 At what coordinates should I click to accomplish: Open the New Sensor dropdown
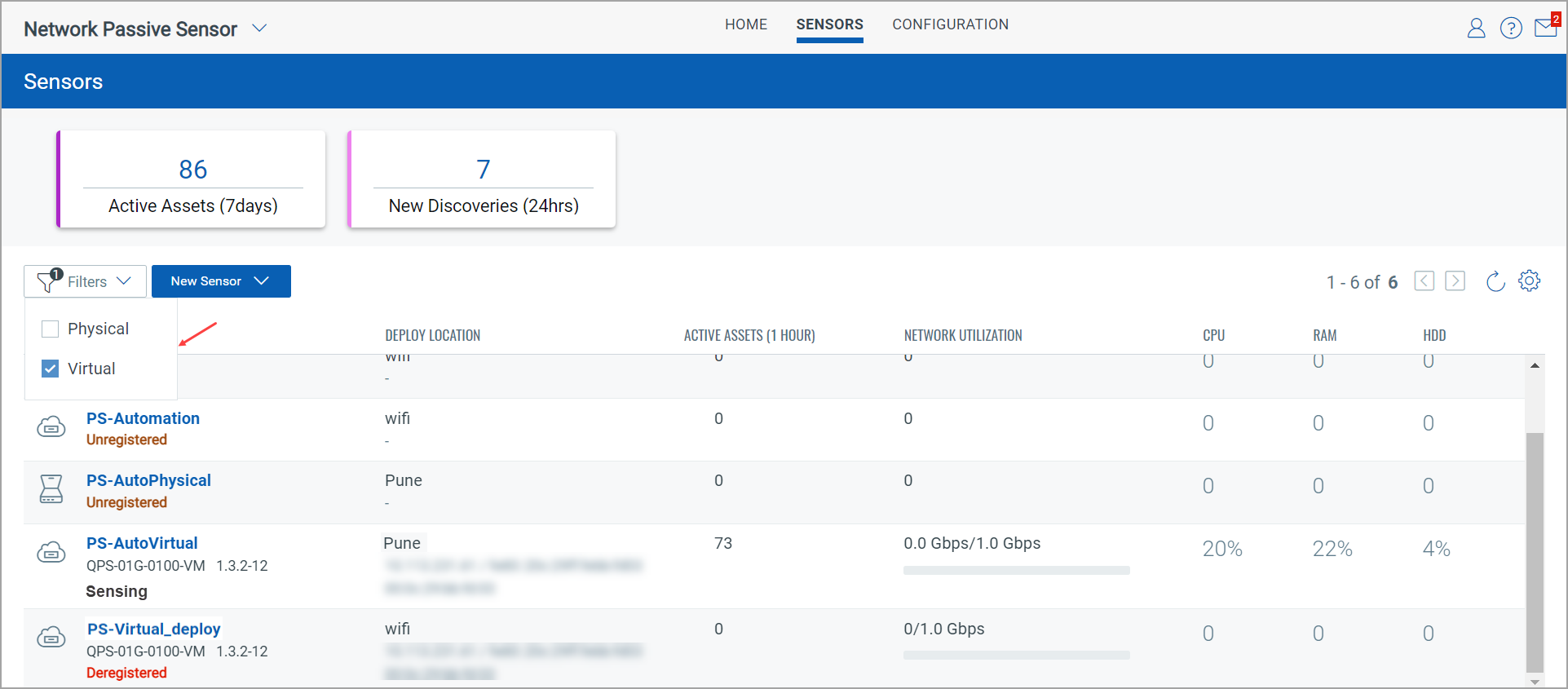point(221,281)
